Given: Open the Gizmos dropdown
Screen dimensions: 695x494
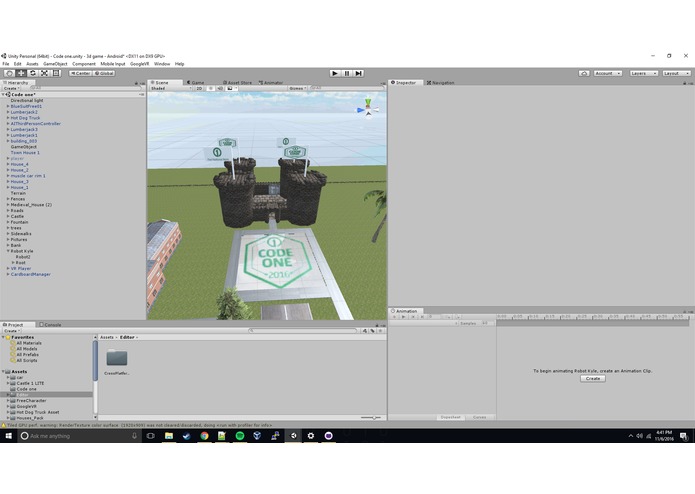Looking at the screenshot, I should click(x=297, y=88).
